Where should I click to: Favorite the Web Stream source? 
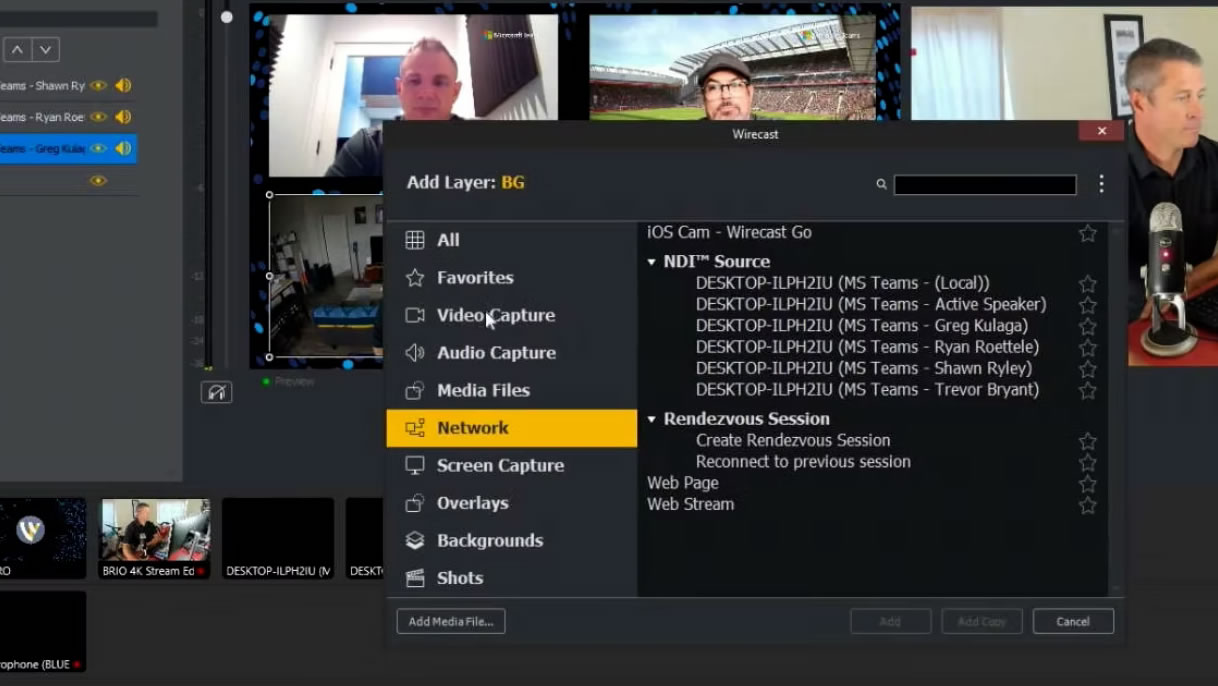pyautogui.click(x=1088, y=505)
